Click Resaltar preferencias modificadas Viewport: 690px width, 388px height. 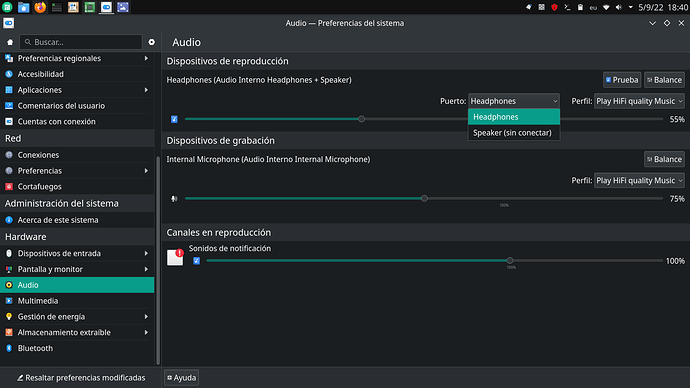(x=81, y=378)
